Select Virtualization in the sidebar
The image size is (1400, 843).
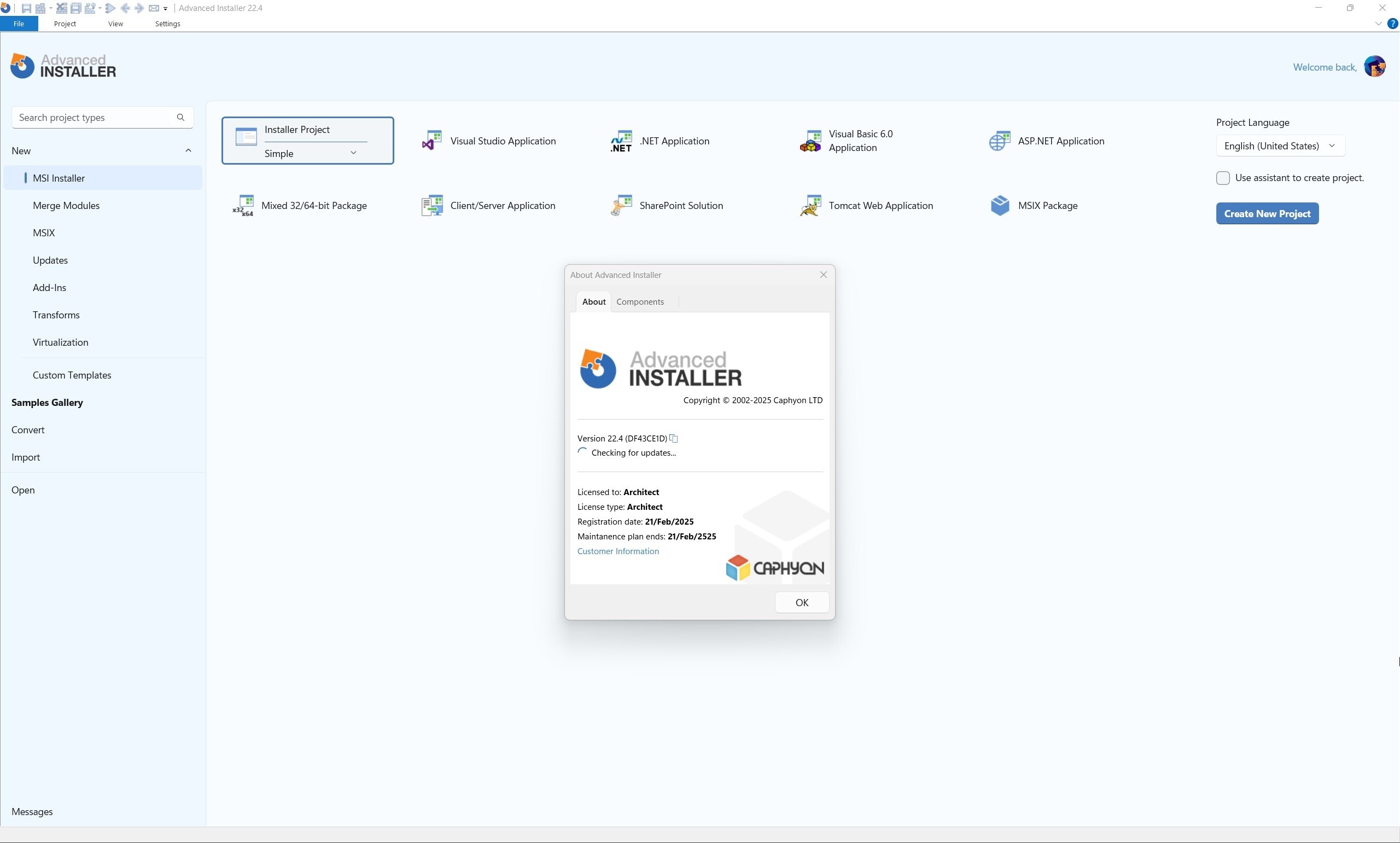click(103, 342)
